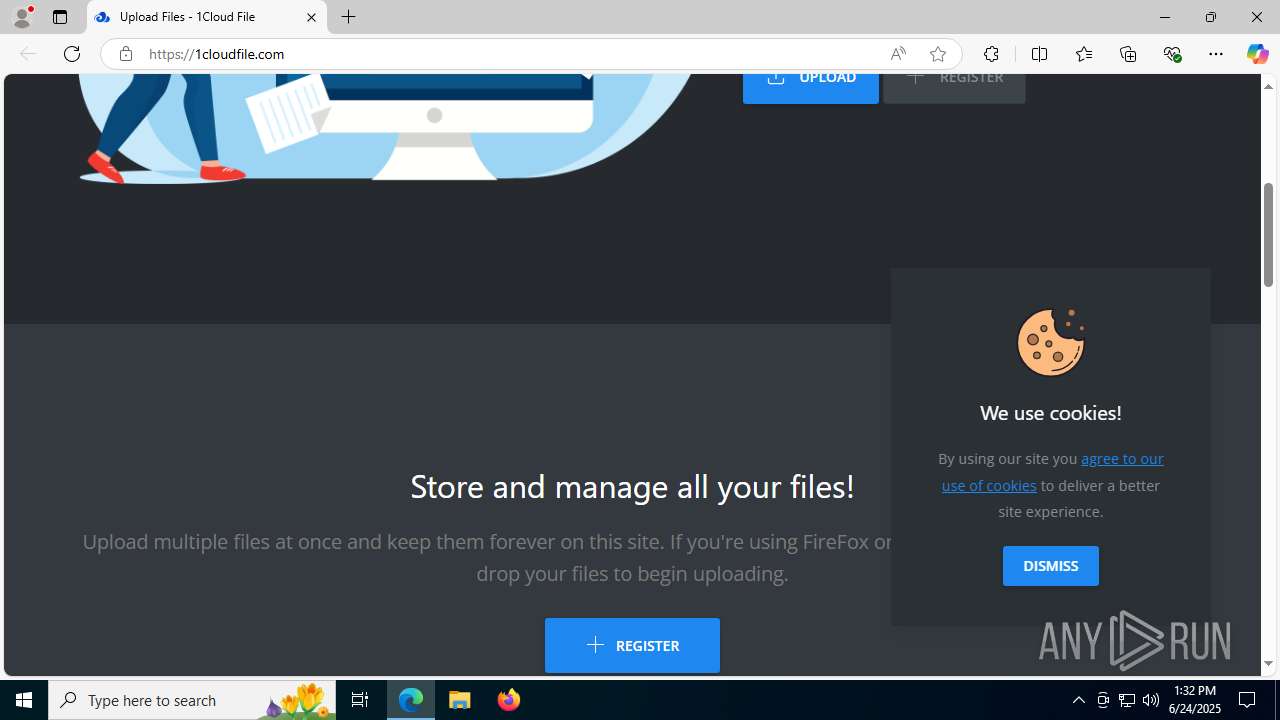Click the scrollbar up arrow
1280x720 pixels.
point(1269,85)
